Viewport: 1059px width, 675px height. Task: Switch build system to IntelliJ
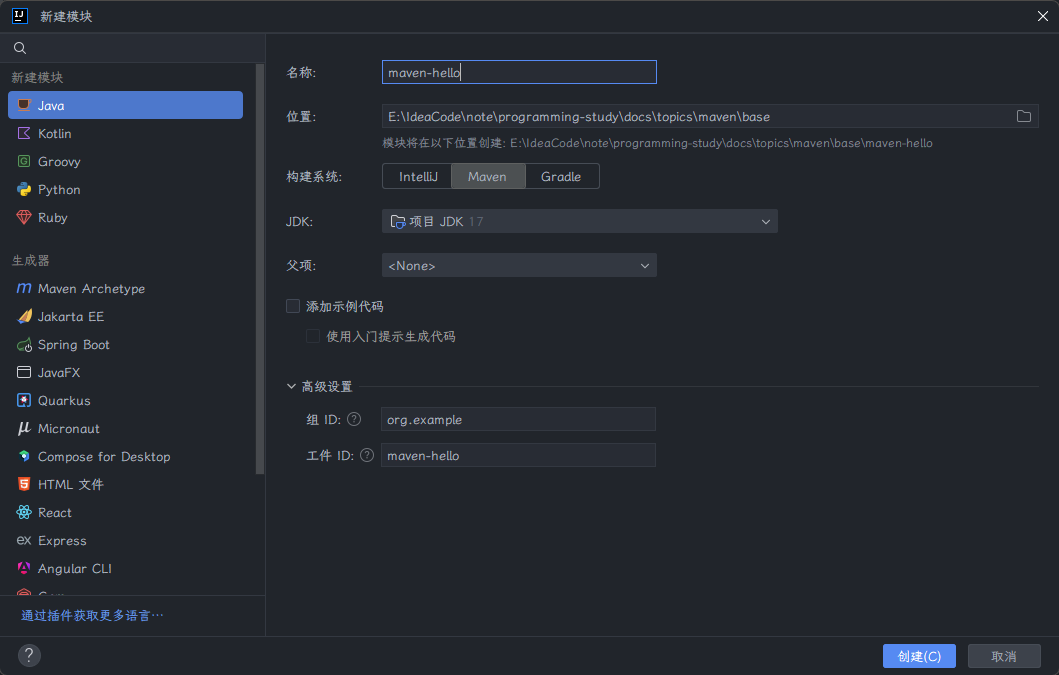[x=417, y=176]
